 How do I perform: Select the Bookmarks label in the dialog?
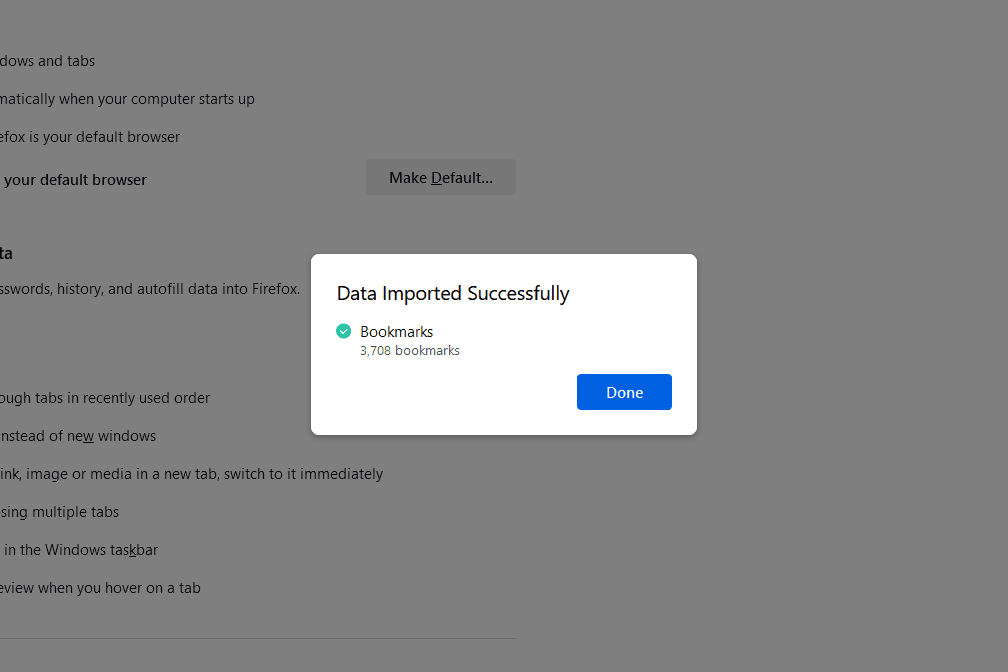pos(396,331)
